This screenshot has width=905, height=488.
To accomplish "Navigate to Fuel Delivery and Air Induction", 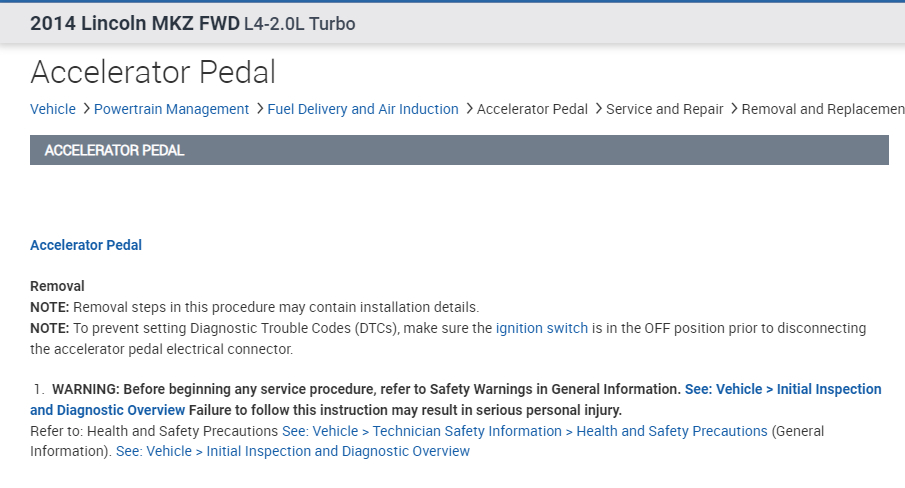I will click(x=363, y=109).
